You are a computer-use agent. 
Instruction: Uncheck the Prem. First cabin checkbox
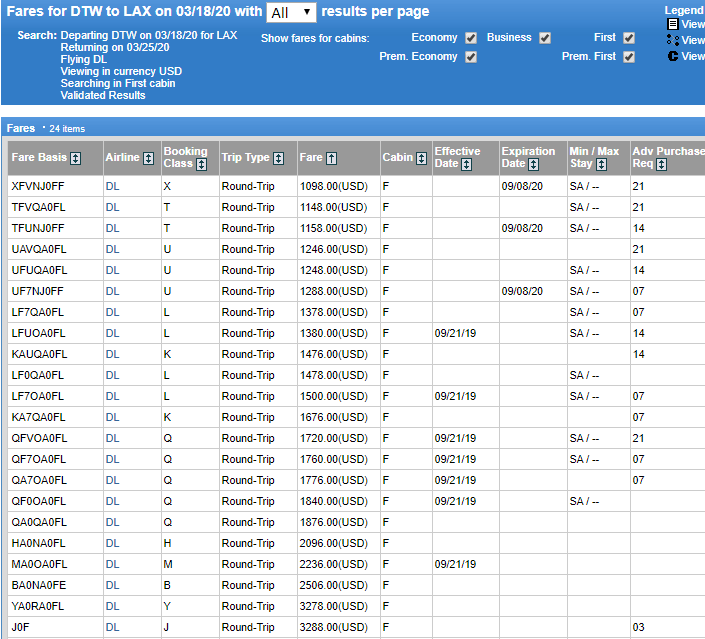pos(629,57)
